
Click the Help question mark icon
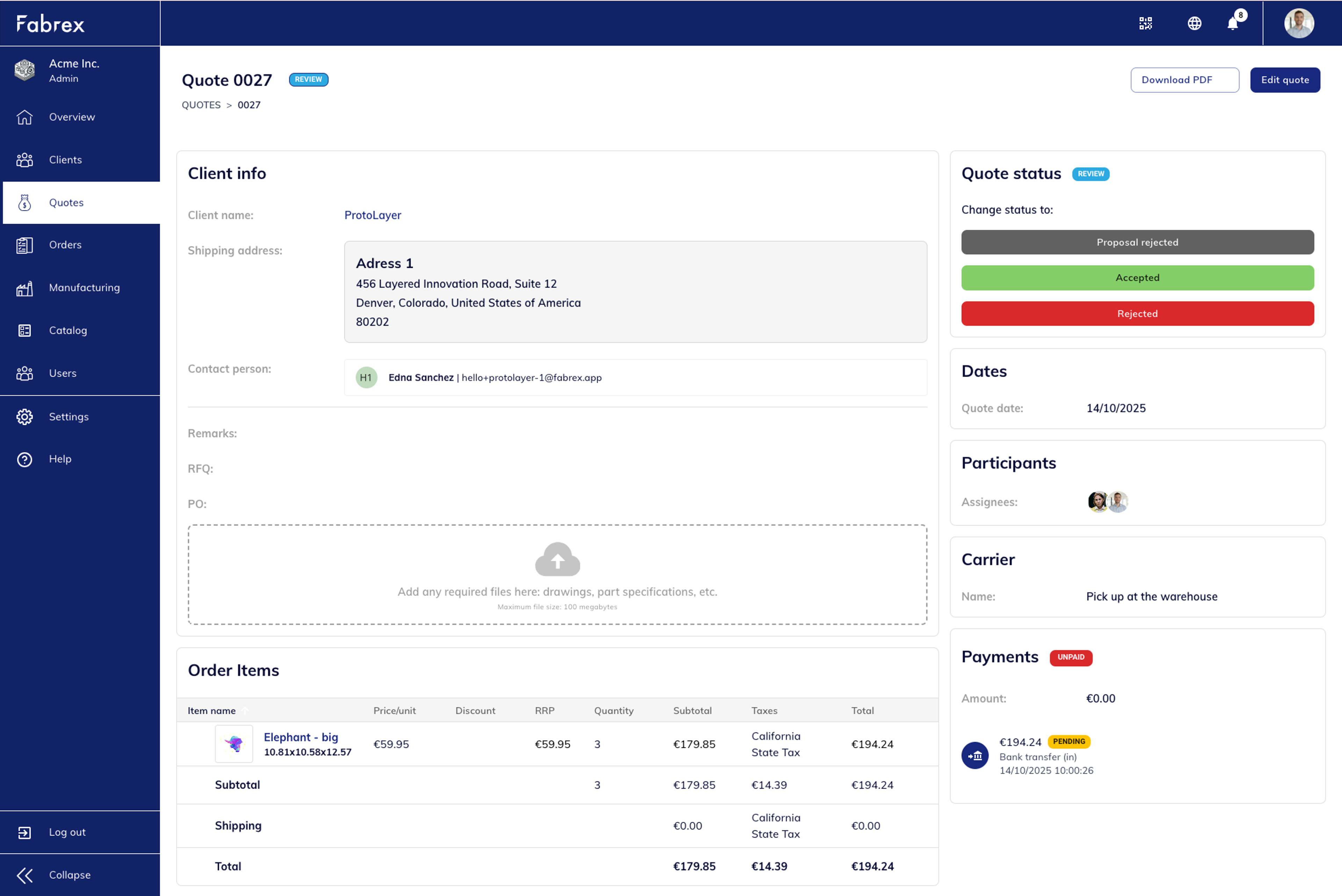click(24, 459)
